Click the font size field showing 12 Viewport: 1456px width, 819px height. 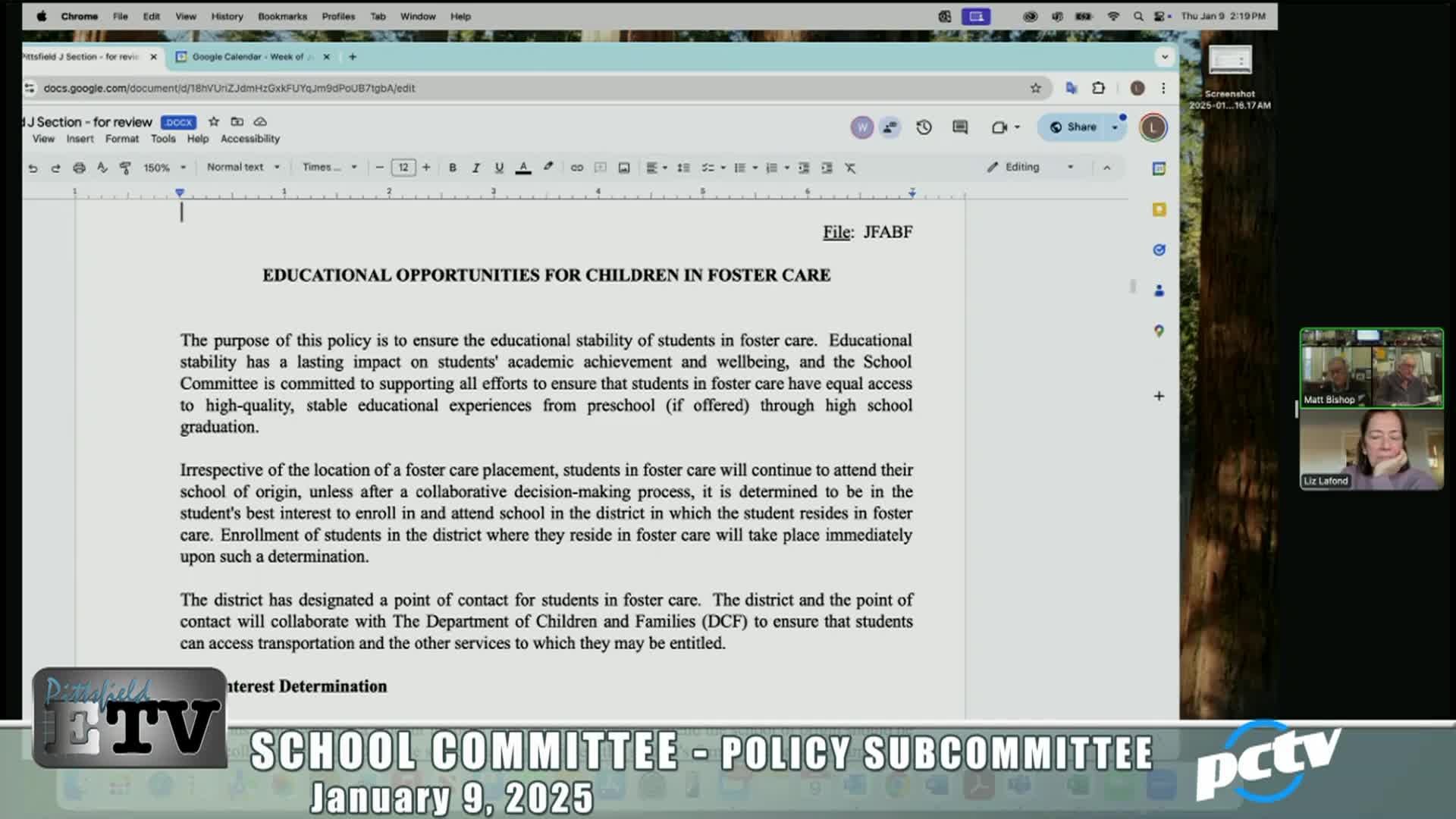click(403, 168)
